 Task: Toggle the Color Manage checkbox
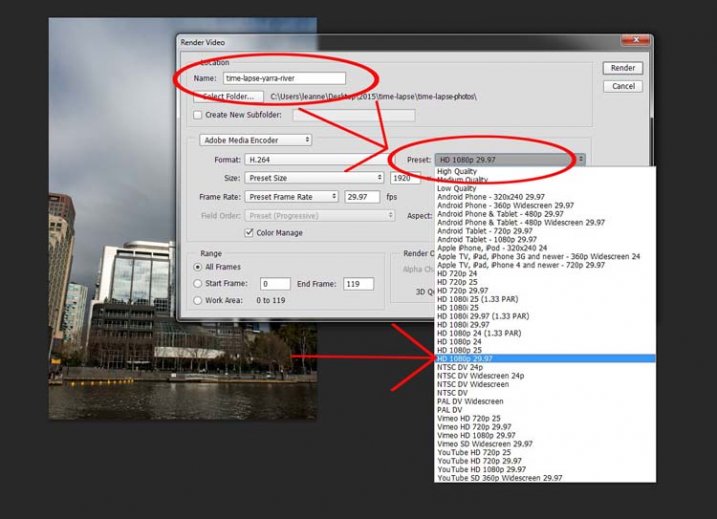249,233
